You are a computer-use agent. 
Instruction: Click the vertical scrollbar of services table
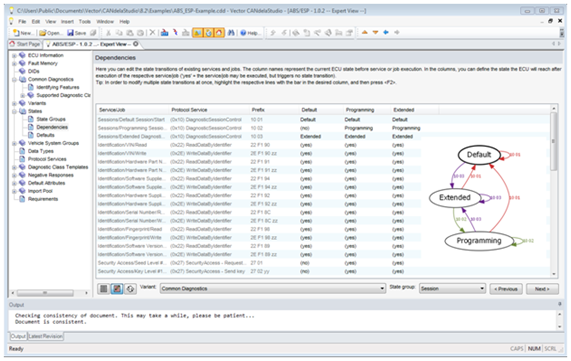click(554, 191)
